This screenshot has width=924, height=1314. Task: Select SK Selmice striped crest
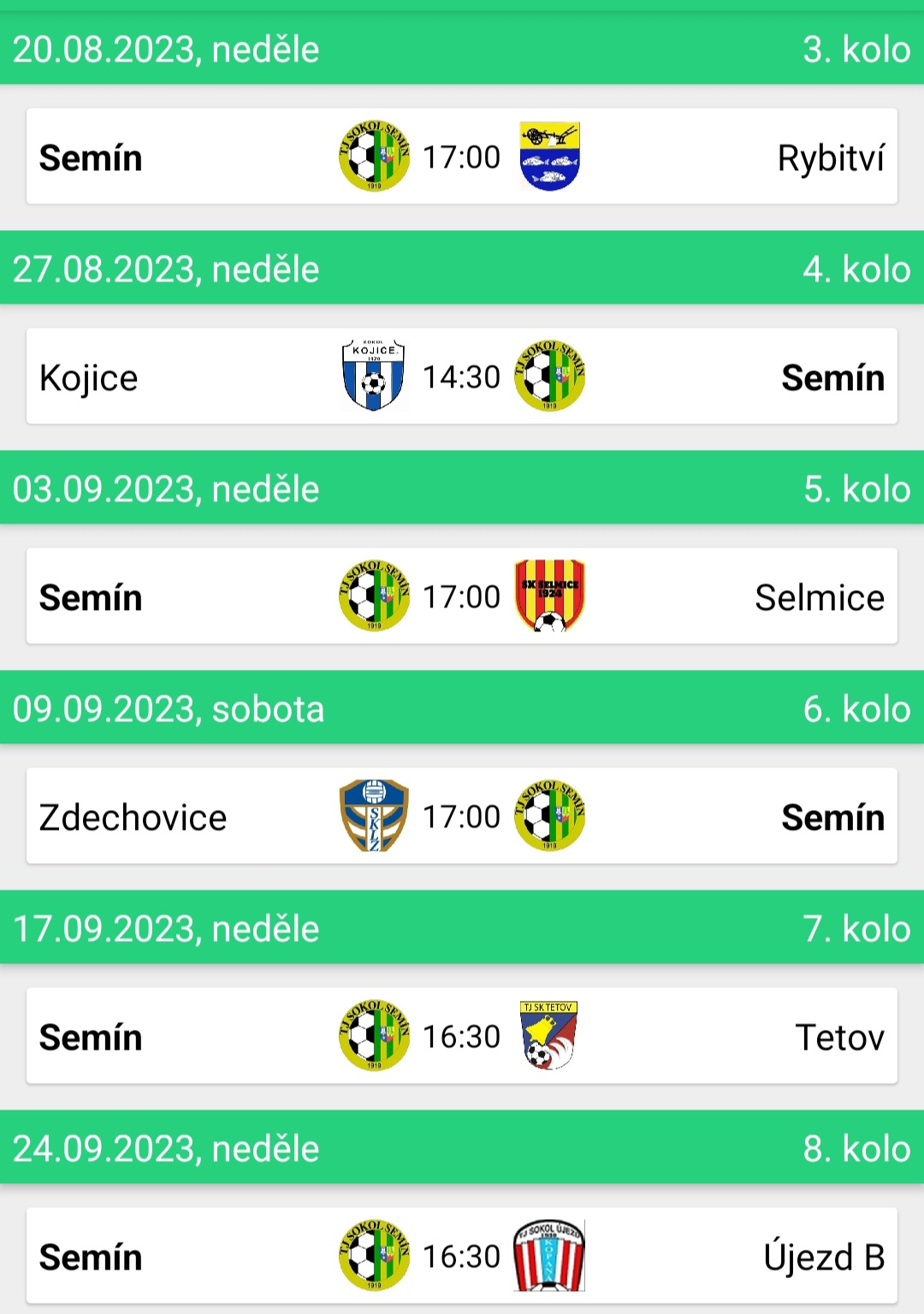pos(549,596)
